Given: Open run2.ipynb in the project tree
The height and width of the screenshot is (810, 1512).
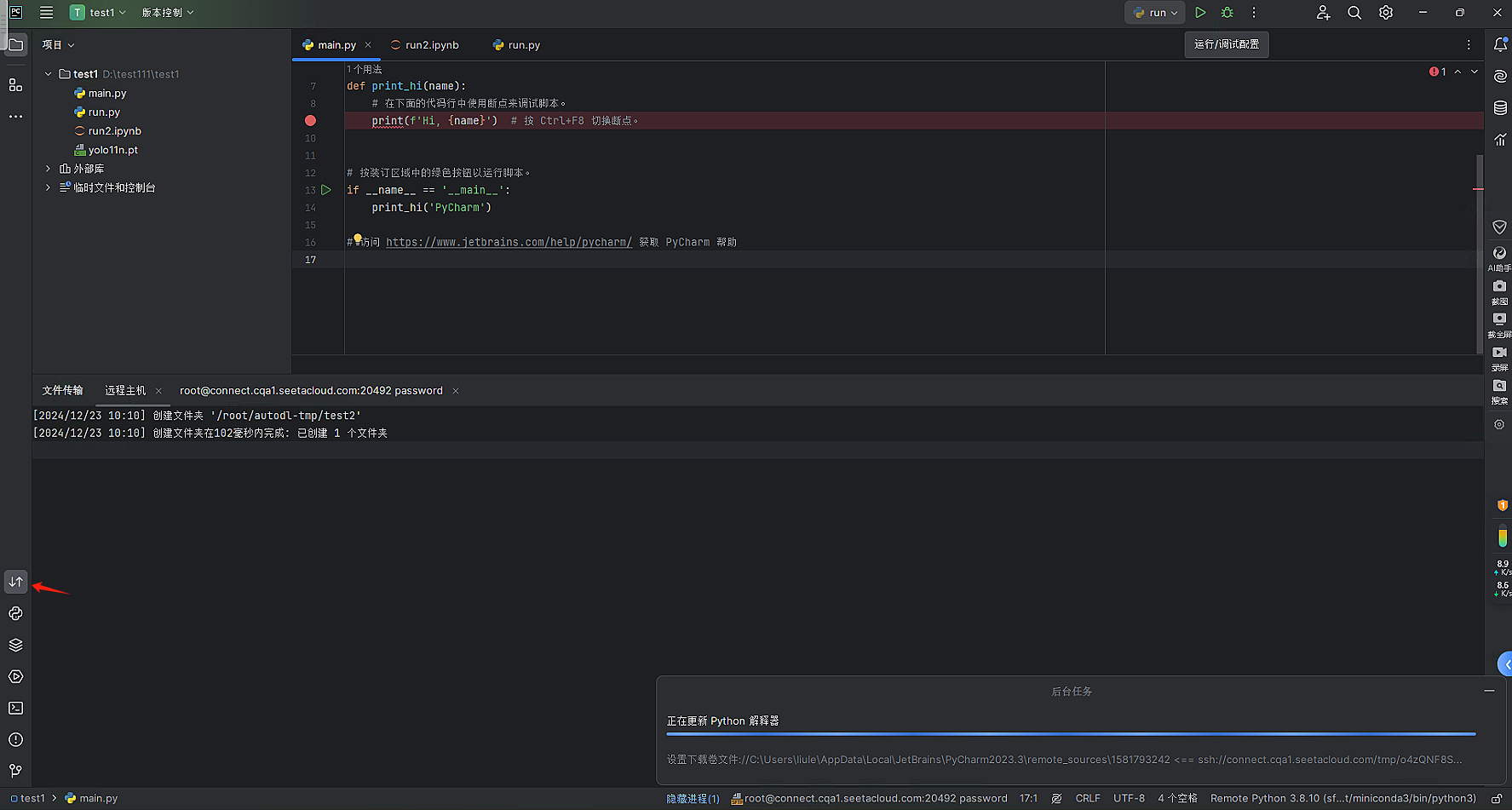Looking at the screenshot, I should 107,131.
